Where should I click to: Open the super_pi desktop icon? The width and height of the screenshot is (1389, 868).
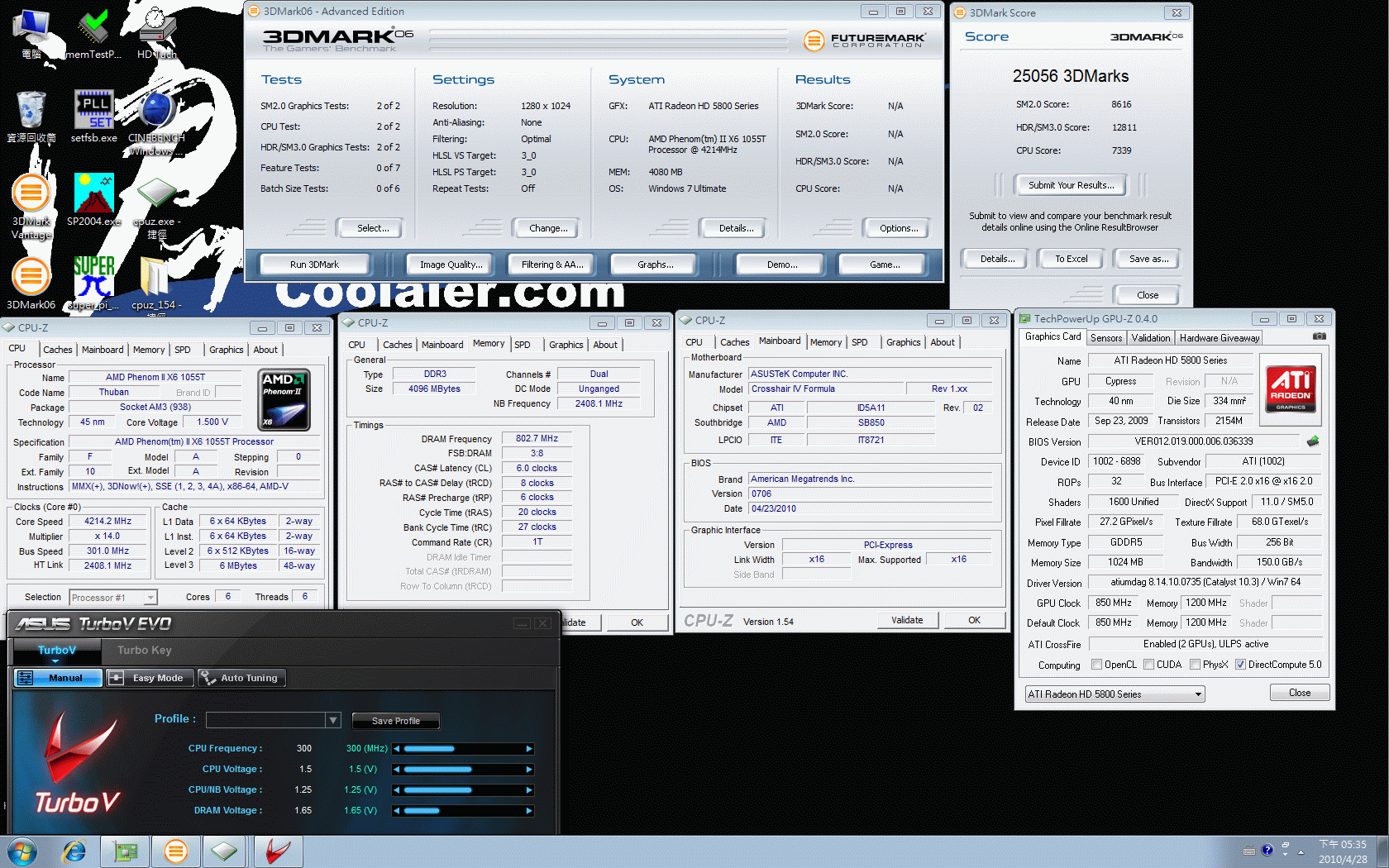(x=94, y=283)
